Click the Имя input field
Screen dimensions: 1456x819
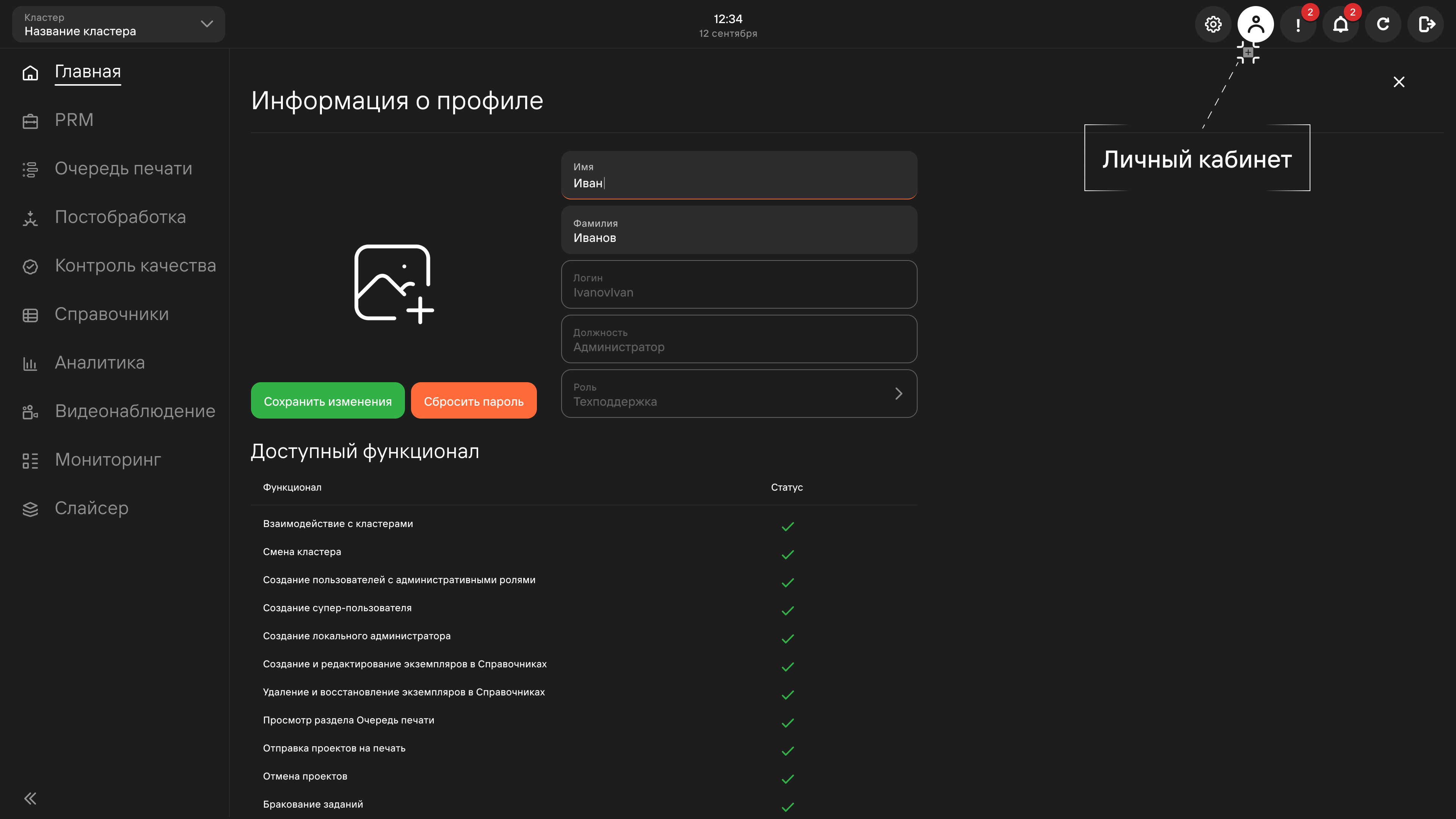pyautogui.click(x=739, y=175)
